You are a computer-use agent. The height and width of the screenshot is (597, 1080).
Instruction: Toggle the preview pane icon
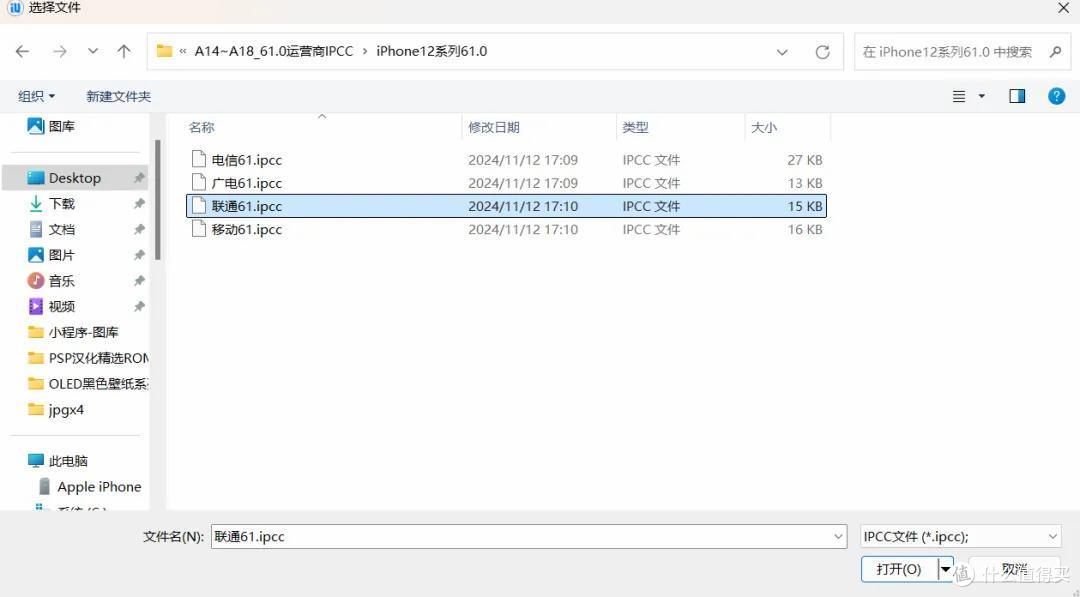pyautogui.click(x=1017, y=96)
